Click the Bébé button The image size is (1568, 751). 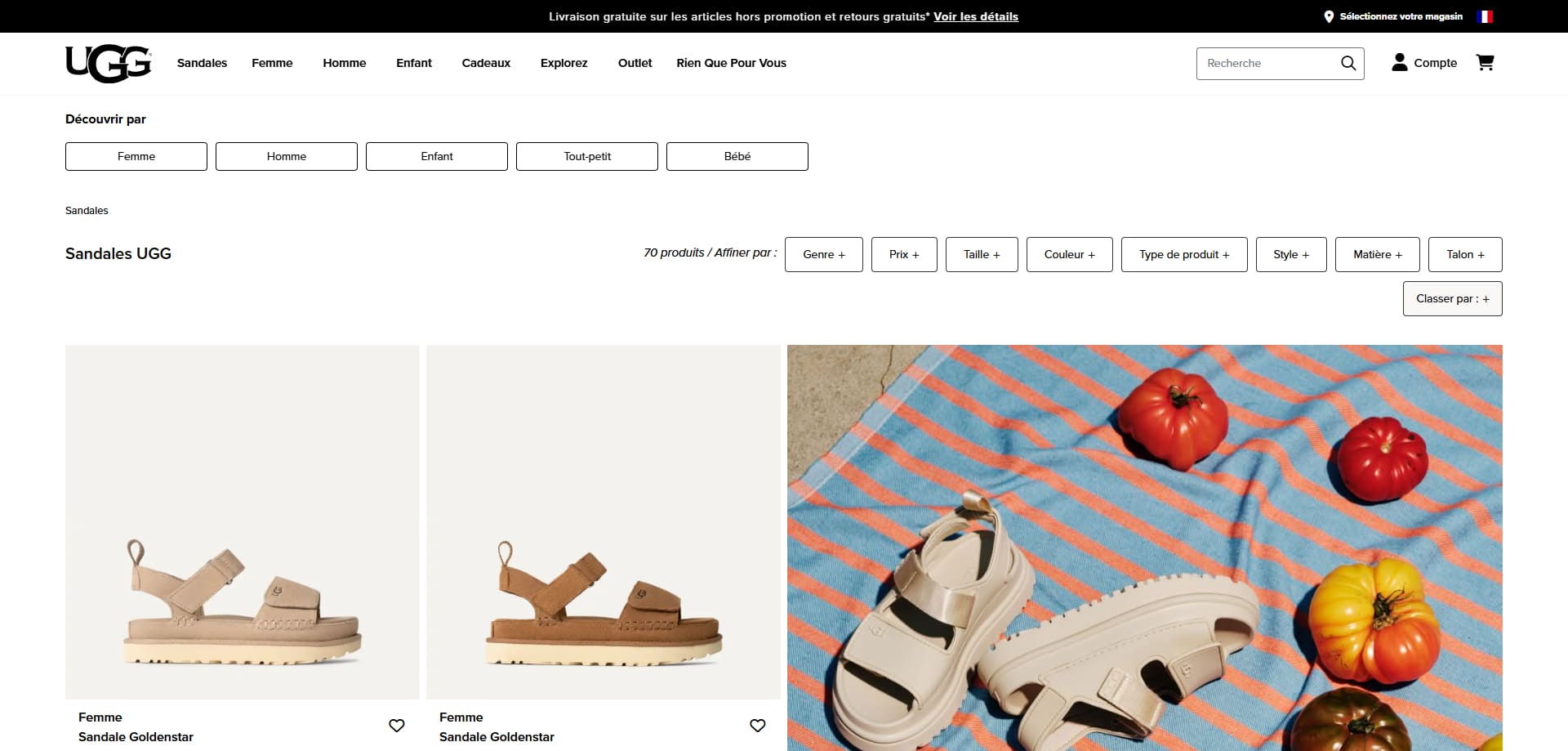737,156
